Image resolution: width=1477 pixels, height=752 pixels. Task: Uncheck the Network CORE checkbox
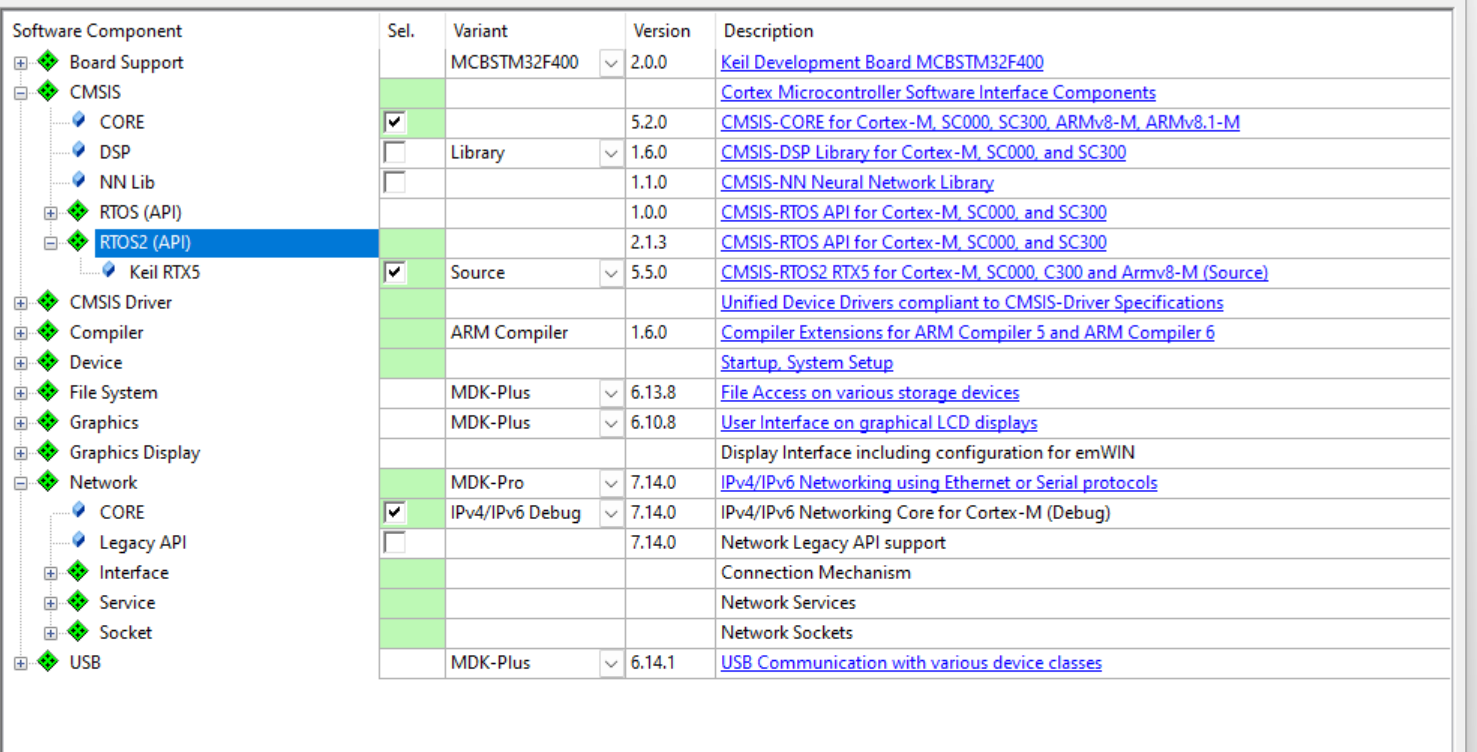(x=396, y=512)
